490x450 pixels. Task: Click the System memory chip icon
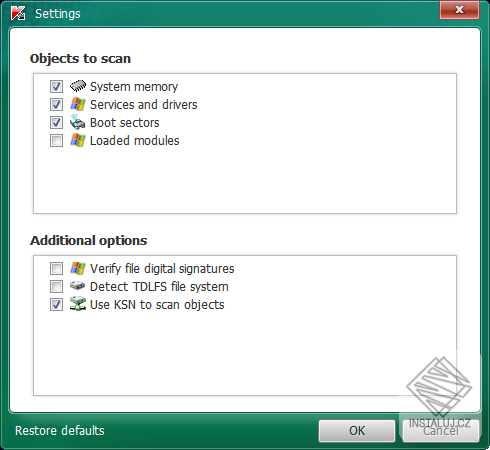pos(78,86)
